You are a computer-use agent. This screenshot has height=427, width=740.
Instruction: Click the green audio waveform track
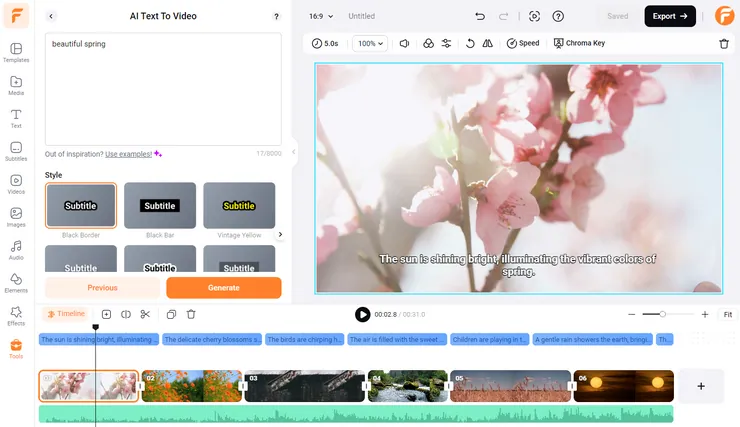click(x=356, y=414)
